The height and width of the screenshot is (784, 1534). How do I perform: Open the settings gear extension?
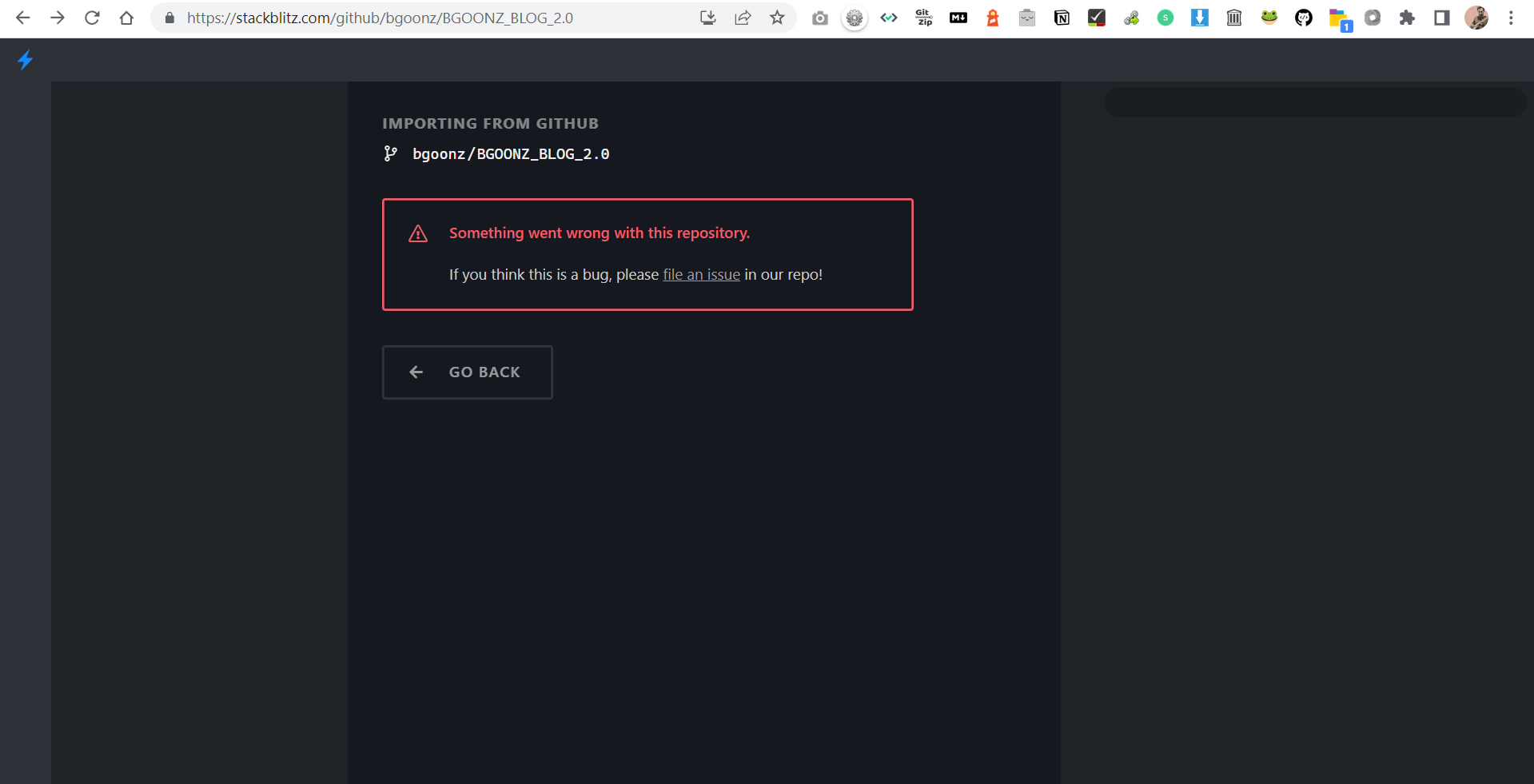[855, 18]
